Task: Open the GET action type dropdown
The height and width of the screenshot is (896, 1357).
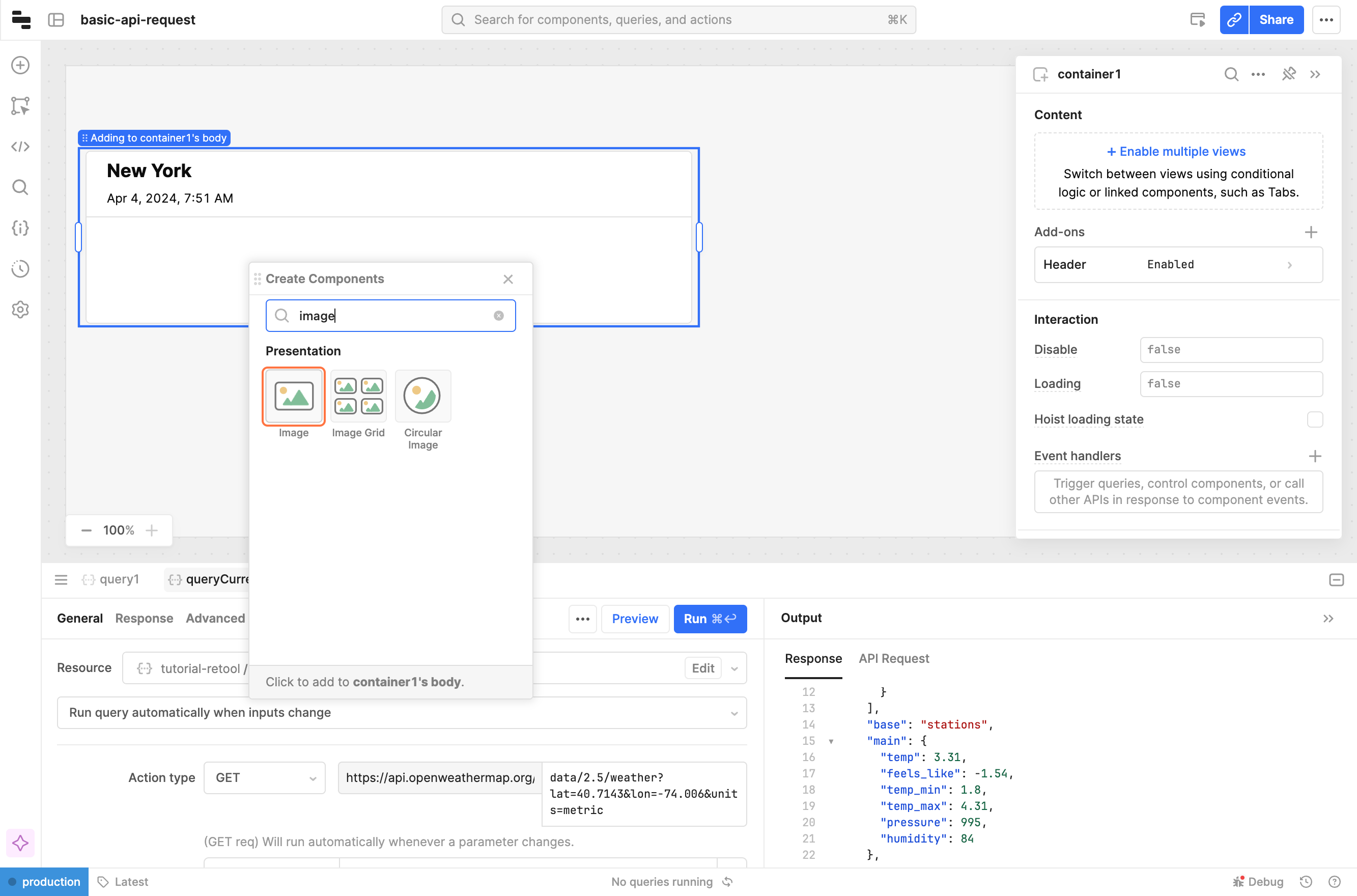Action: tap(265, 778)
